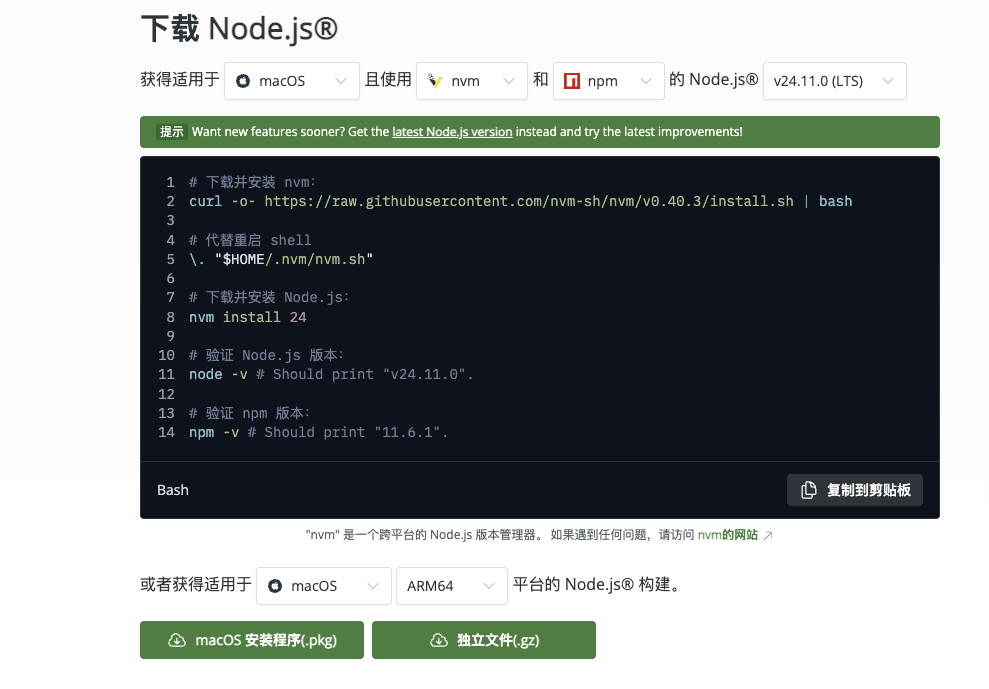Image resolution: width=989 pixels, height=689 pixels.
Task: Click the download icon on the macOS .pkg button
Action: coord(177,640)
